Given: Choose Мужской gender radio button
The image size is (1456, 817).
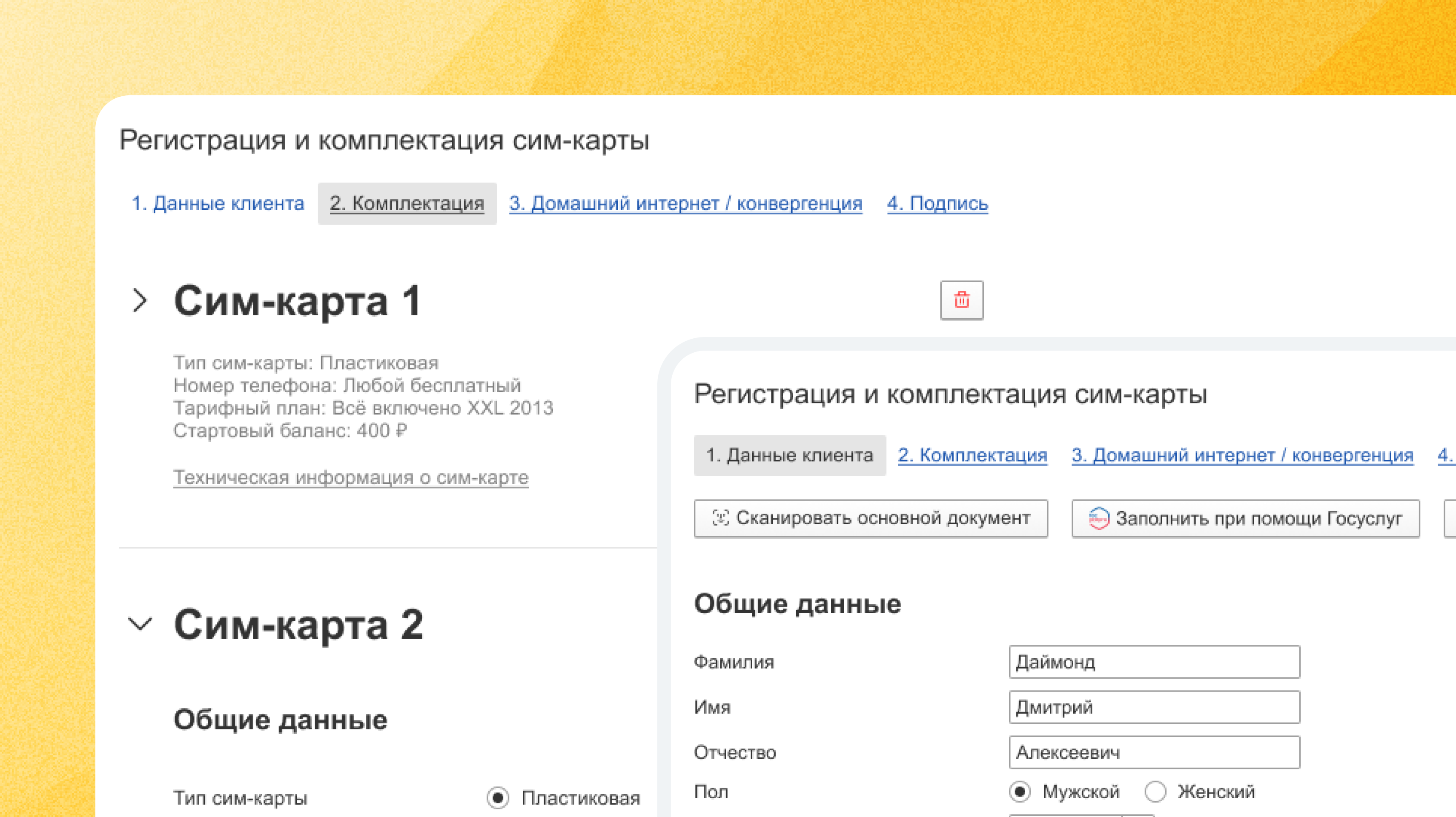Looking at the screenshot, I should tap(1020, 791).
